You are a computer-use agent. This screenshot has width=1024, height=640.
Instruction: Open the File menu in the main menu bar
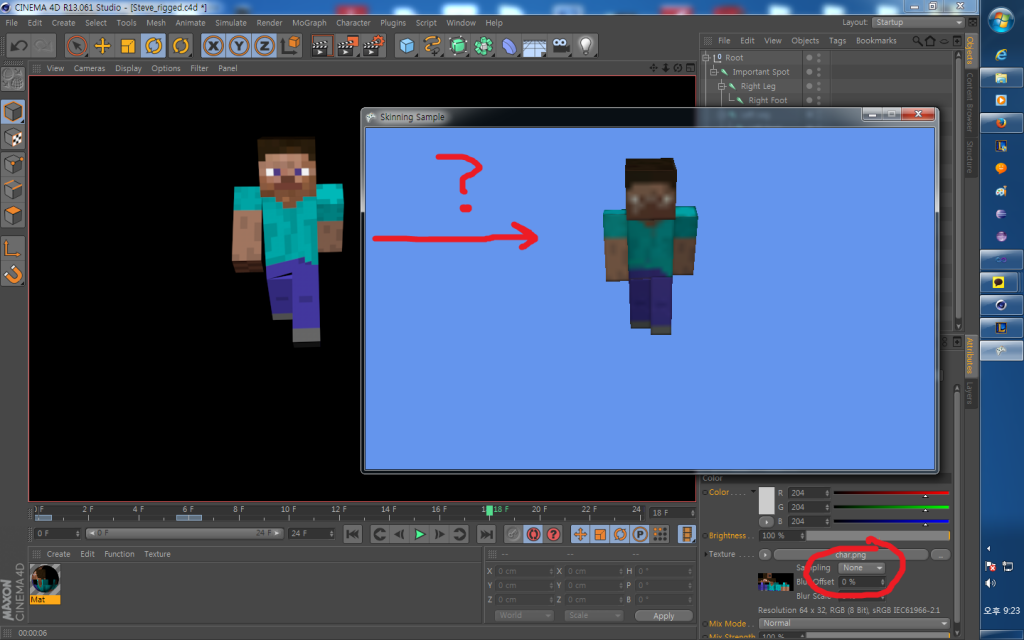[12, 23]
